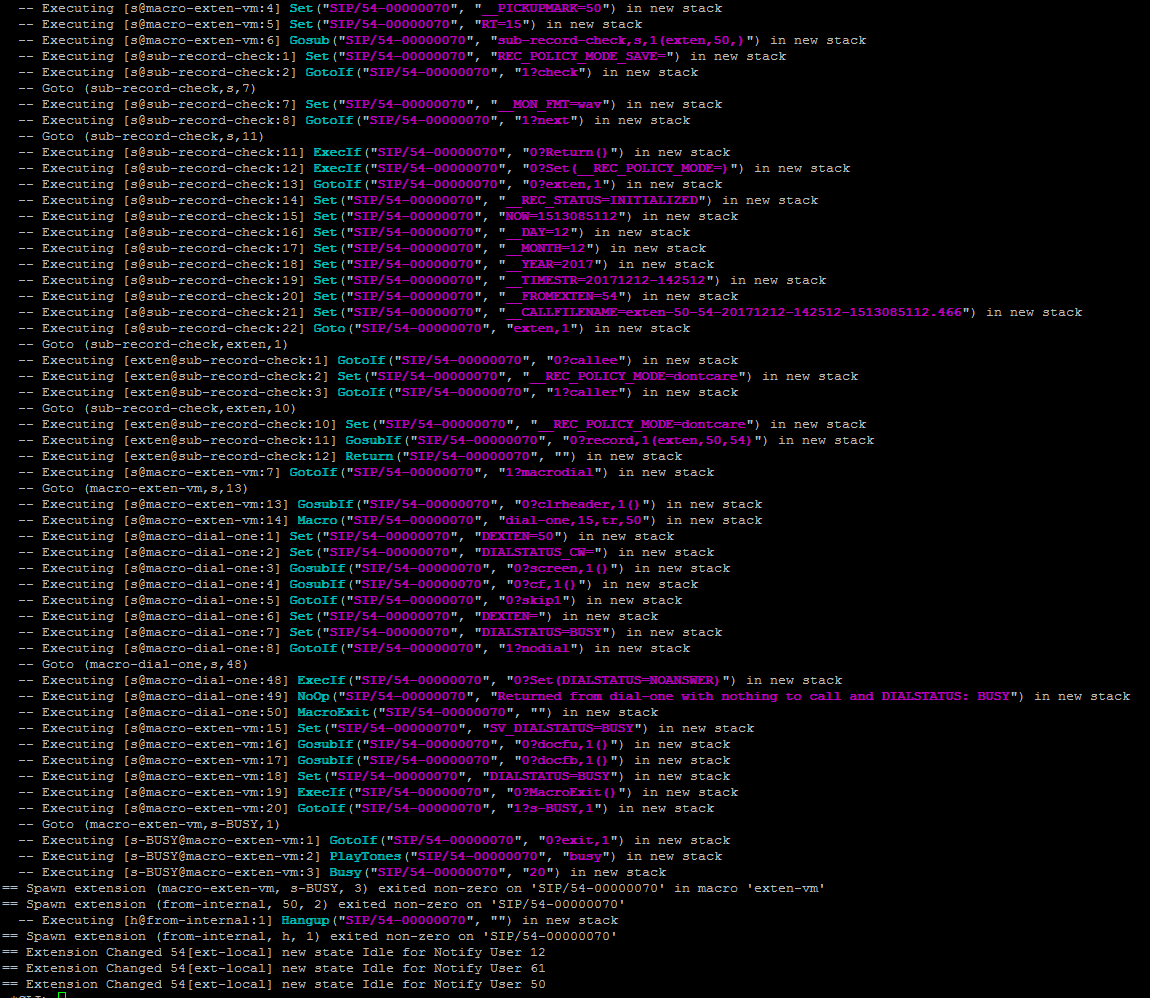Click the "Goto (sub-record-check,s,11)" line

pos(153,136)
